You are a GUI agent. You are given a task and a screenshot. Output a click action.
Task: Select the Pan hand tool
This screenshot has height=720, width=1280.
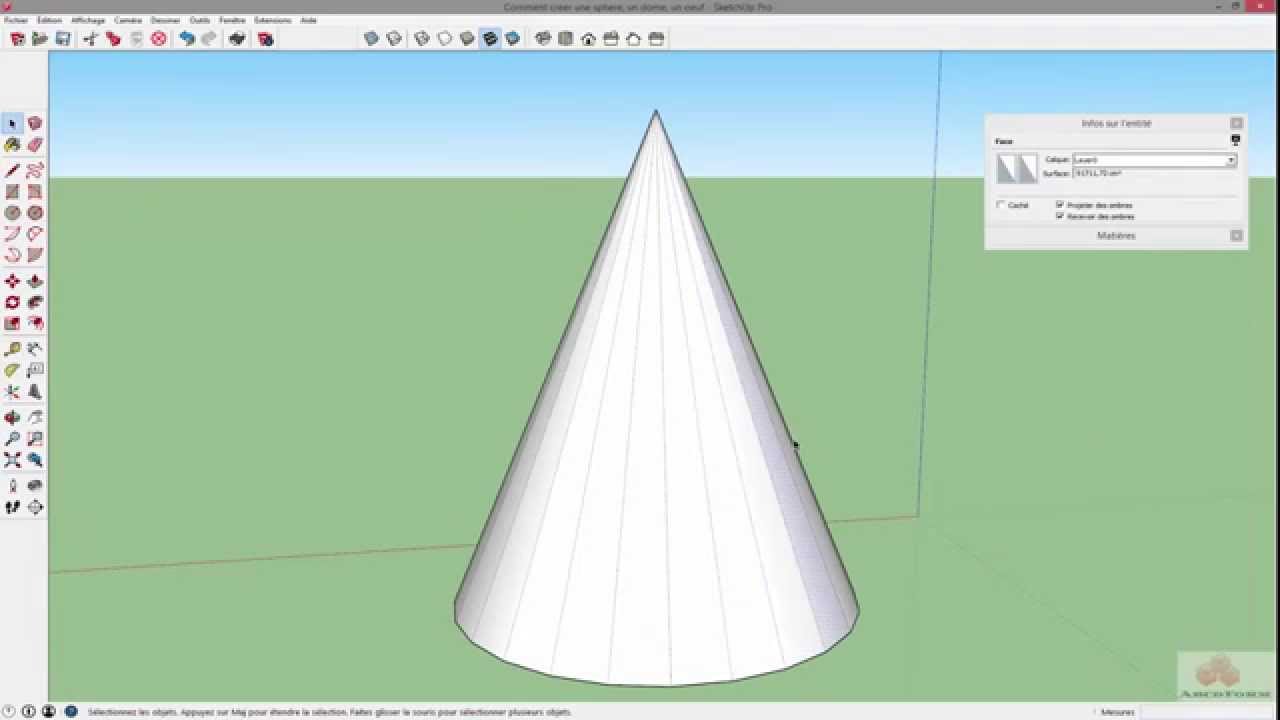35,418
